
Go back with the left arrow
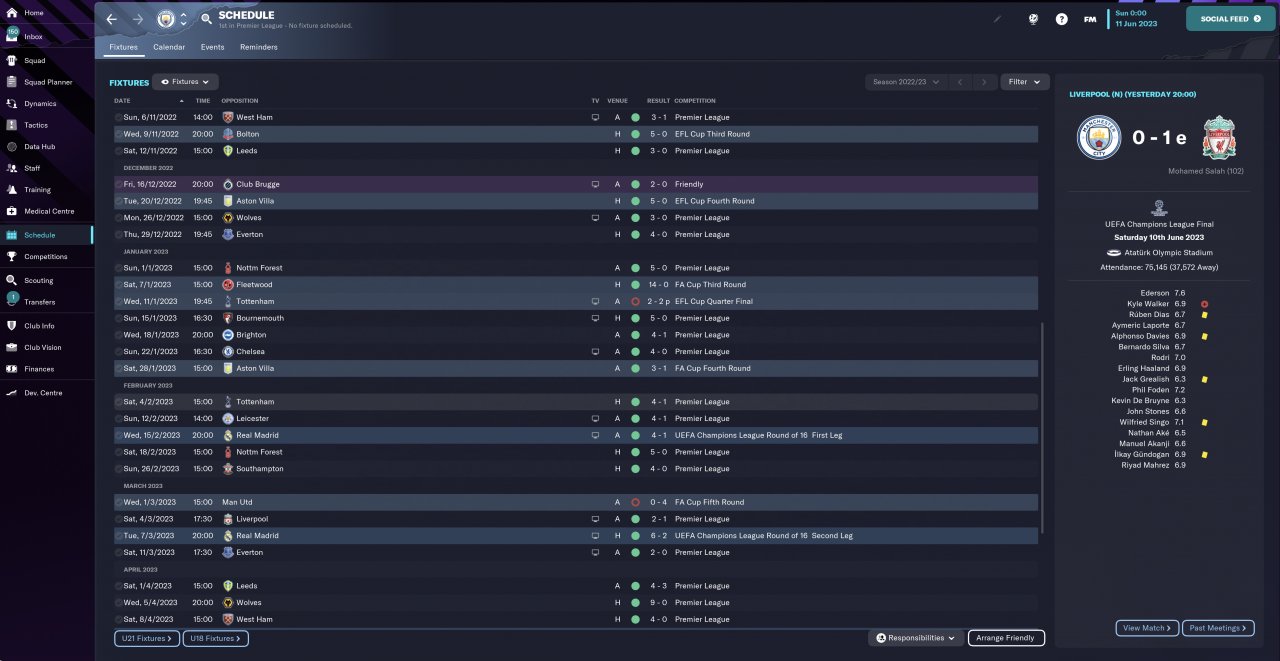(x=112, y=19)
